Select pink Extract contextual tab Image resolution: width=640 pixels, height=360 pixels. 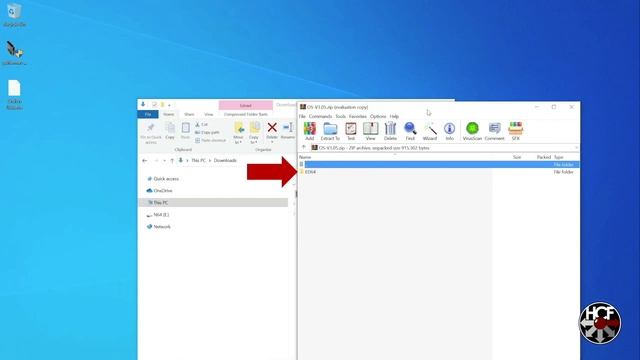click(245, 105)
